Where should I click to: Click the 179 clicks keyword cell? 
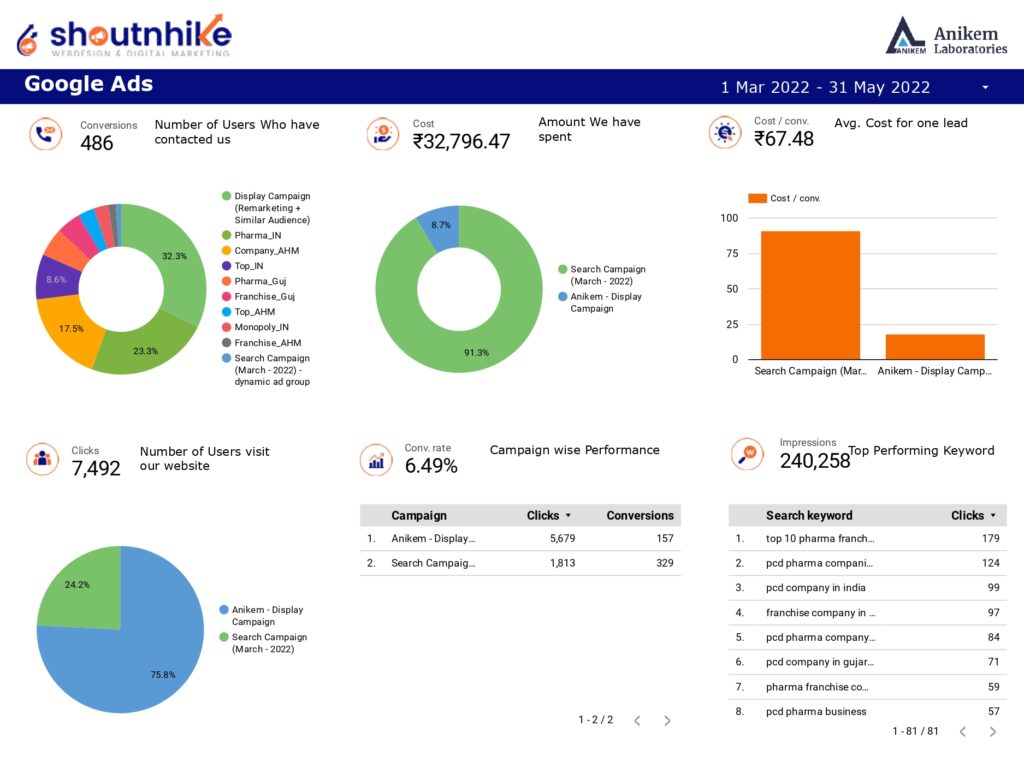pos(991,539)
